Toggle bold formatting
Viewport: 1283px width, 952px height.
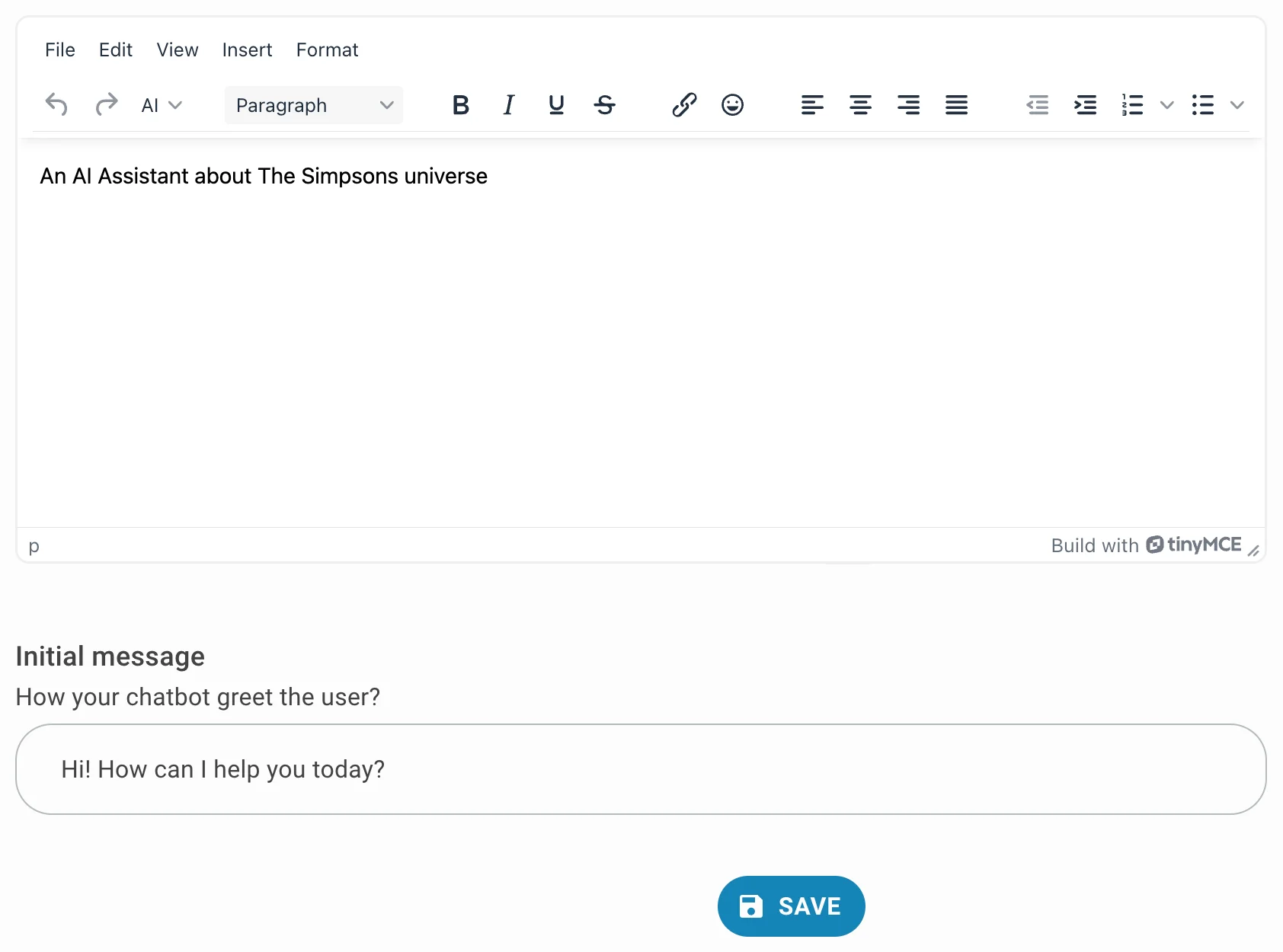point(460,105)
